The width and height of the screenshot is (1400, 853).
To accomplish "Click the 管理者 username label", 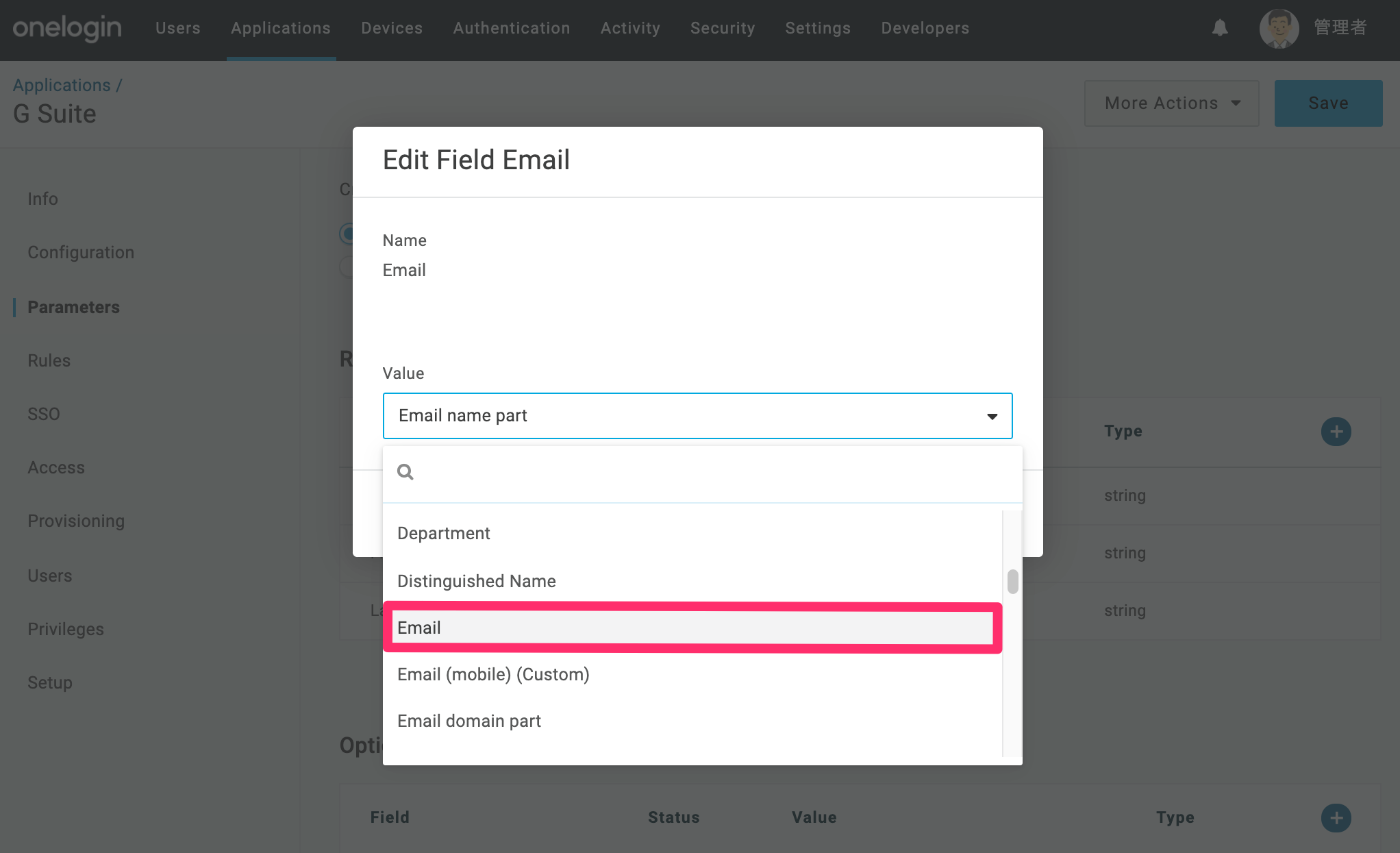I will click(1340, 28).
